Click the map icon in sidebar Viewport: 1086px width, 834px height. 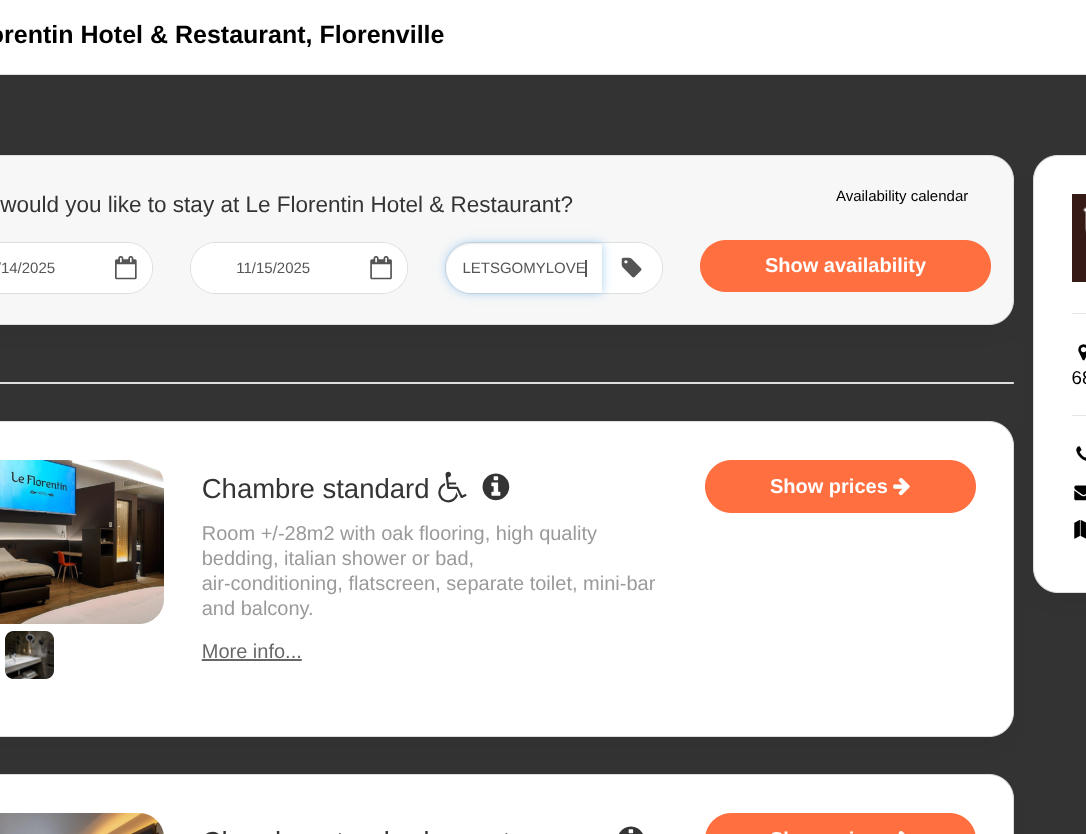point(1081,529)
